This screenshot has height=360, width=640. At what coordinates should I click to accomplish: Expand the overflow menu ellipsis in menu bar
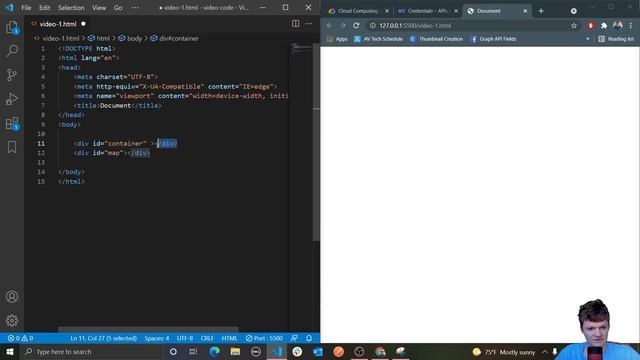135,8
